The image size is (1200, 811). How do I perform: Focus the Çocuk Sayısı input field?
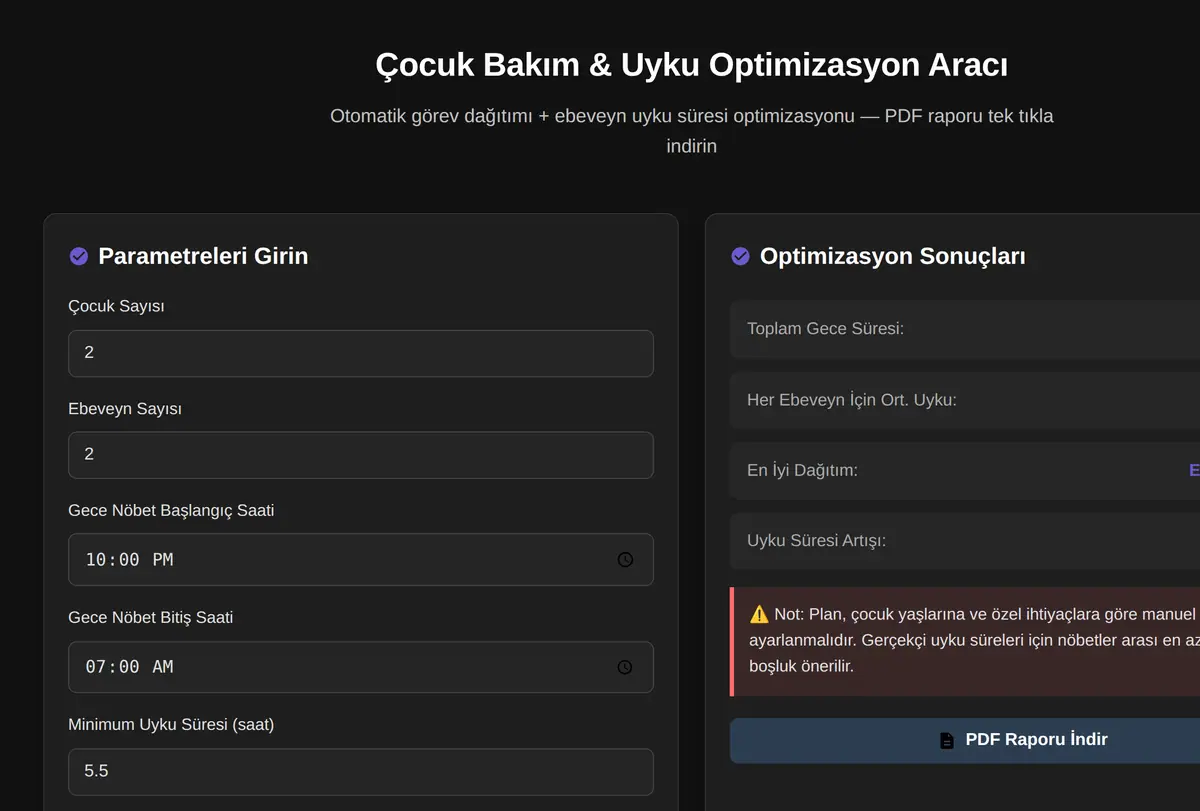click(x=361, y=353)
